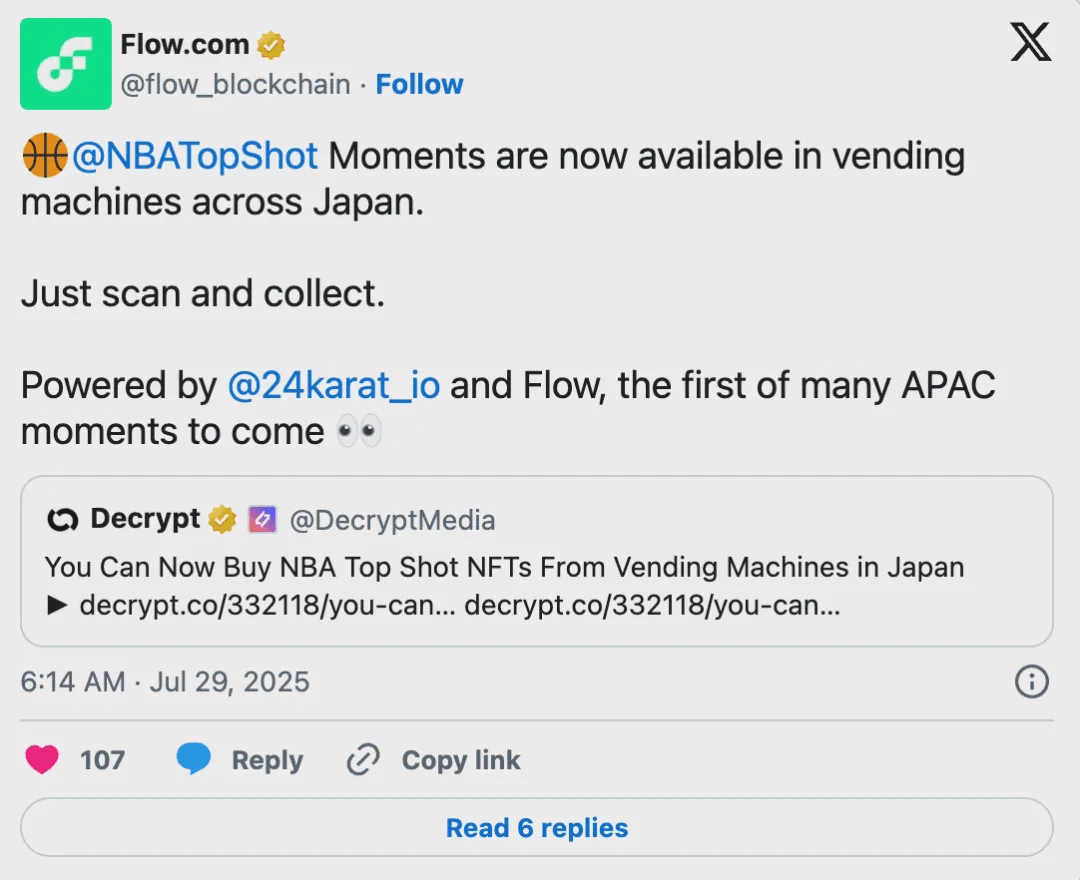
Task: Open the tweet info circle icon
Action: (x=1031, y=682)
